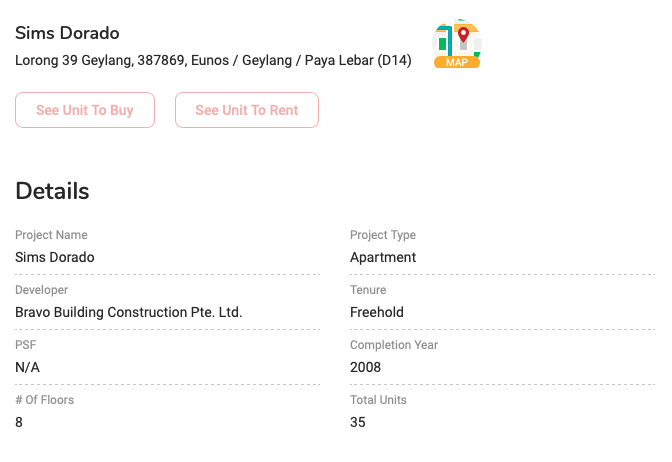This screenshot has width=672, height=462.
Task: Click the completion year value 2008
Action: coord(366,367)
